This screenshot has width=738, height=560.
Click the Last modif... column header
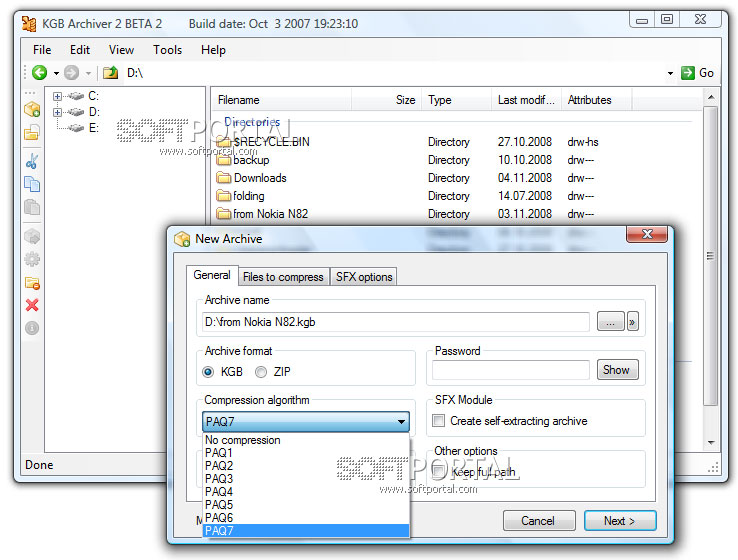pos(526,100)
